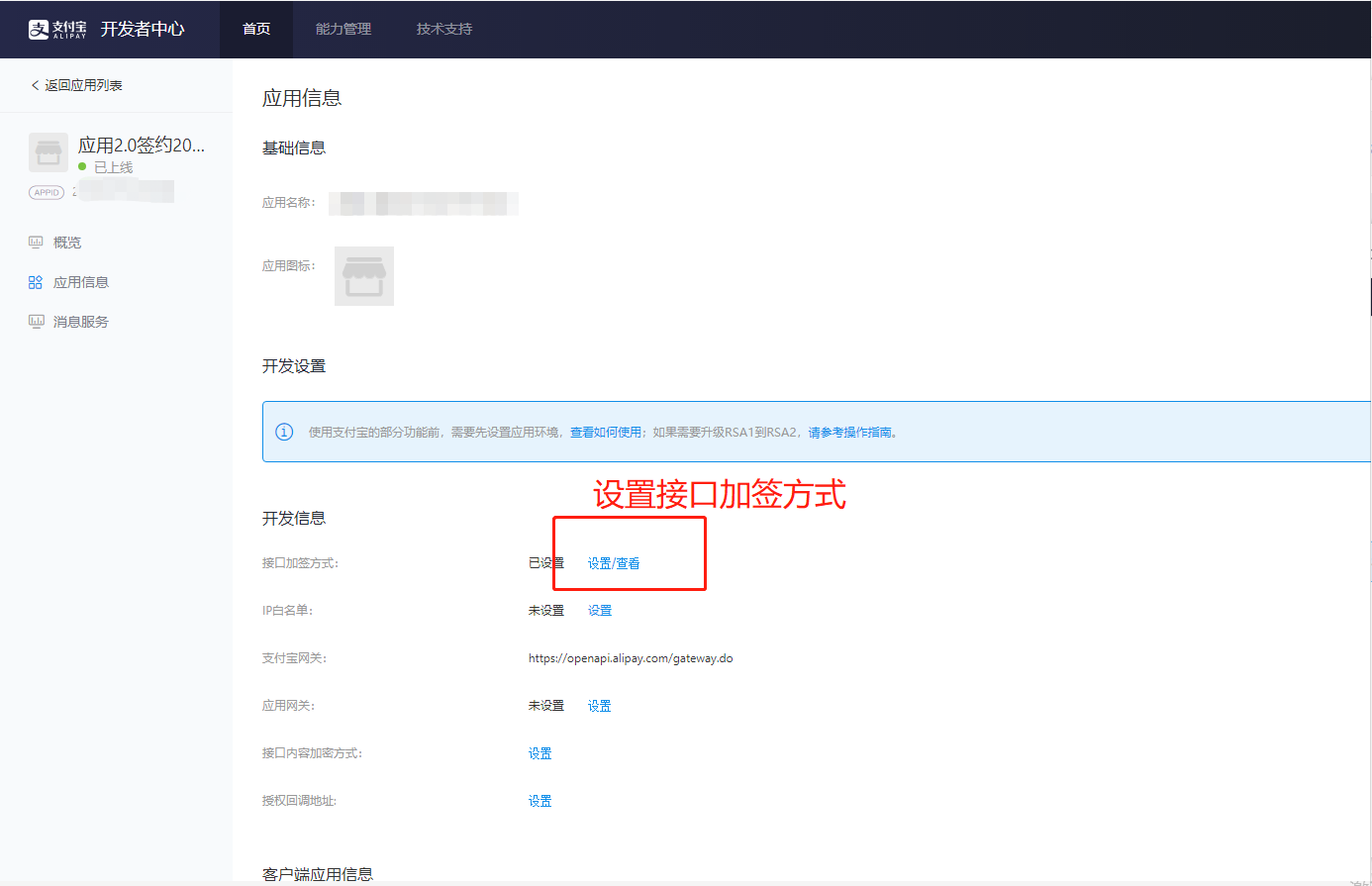Click the 已设置 status for 接口加签方式
This screenshot has width=1372, height=886.
coord(546,563)
